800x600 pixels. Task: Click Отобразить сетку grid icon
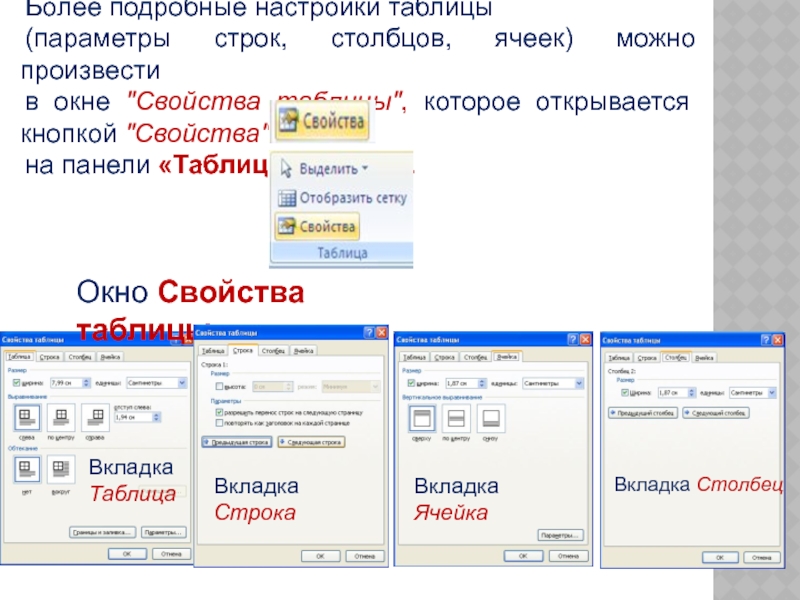[287, 198]
